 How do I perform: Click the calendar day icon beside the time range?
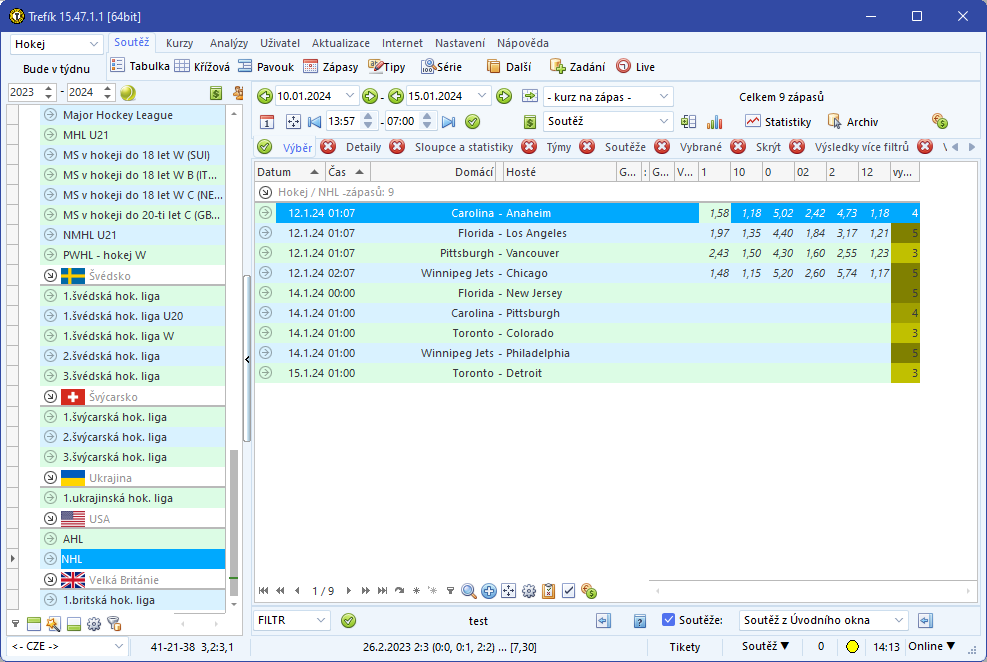coord(267,121)
